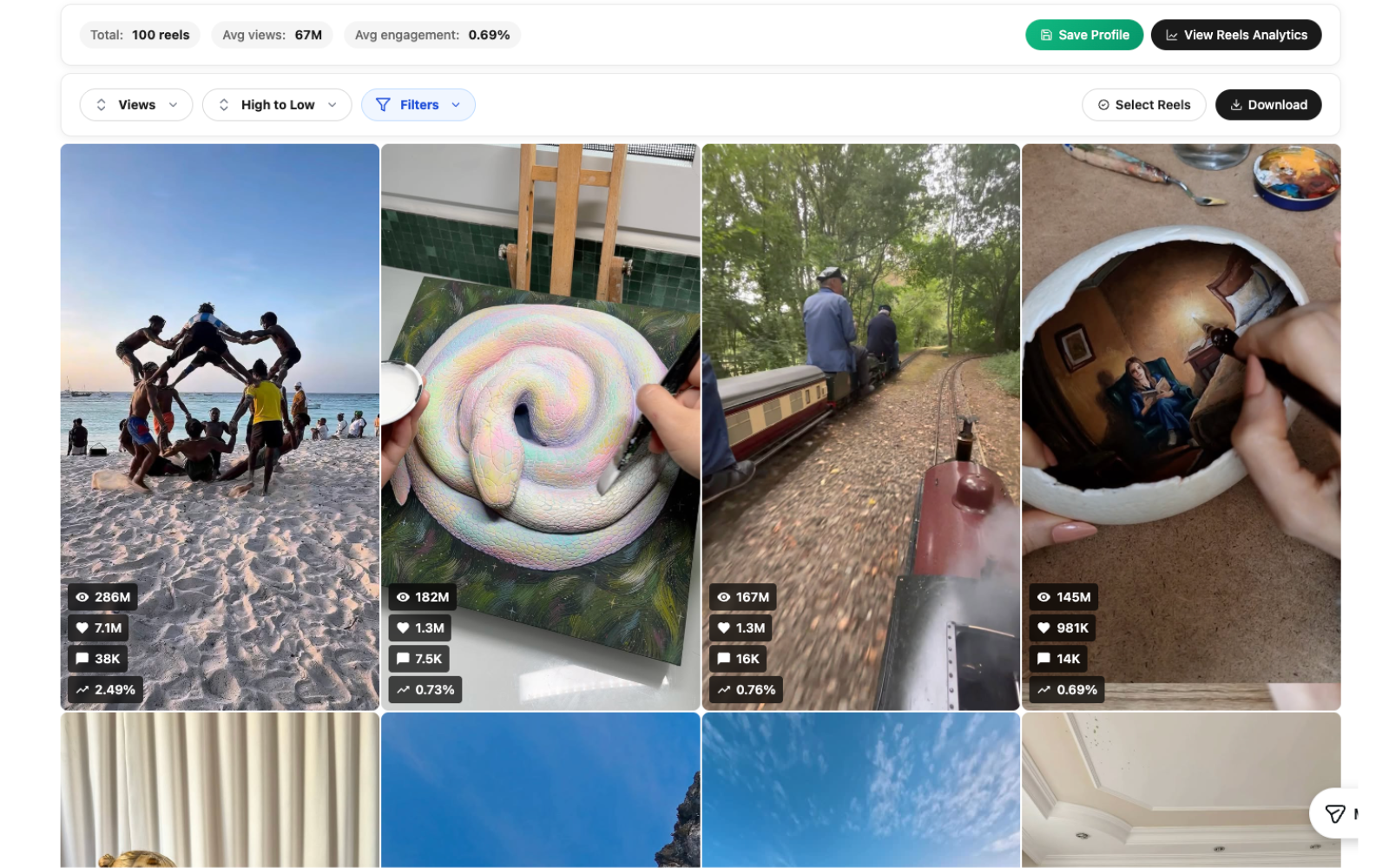Click the up-down sort icon beside Views
Viewport: 1389px width, 868px height.
click(x=102, y=105)
